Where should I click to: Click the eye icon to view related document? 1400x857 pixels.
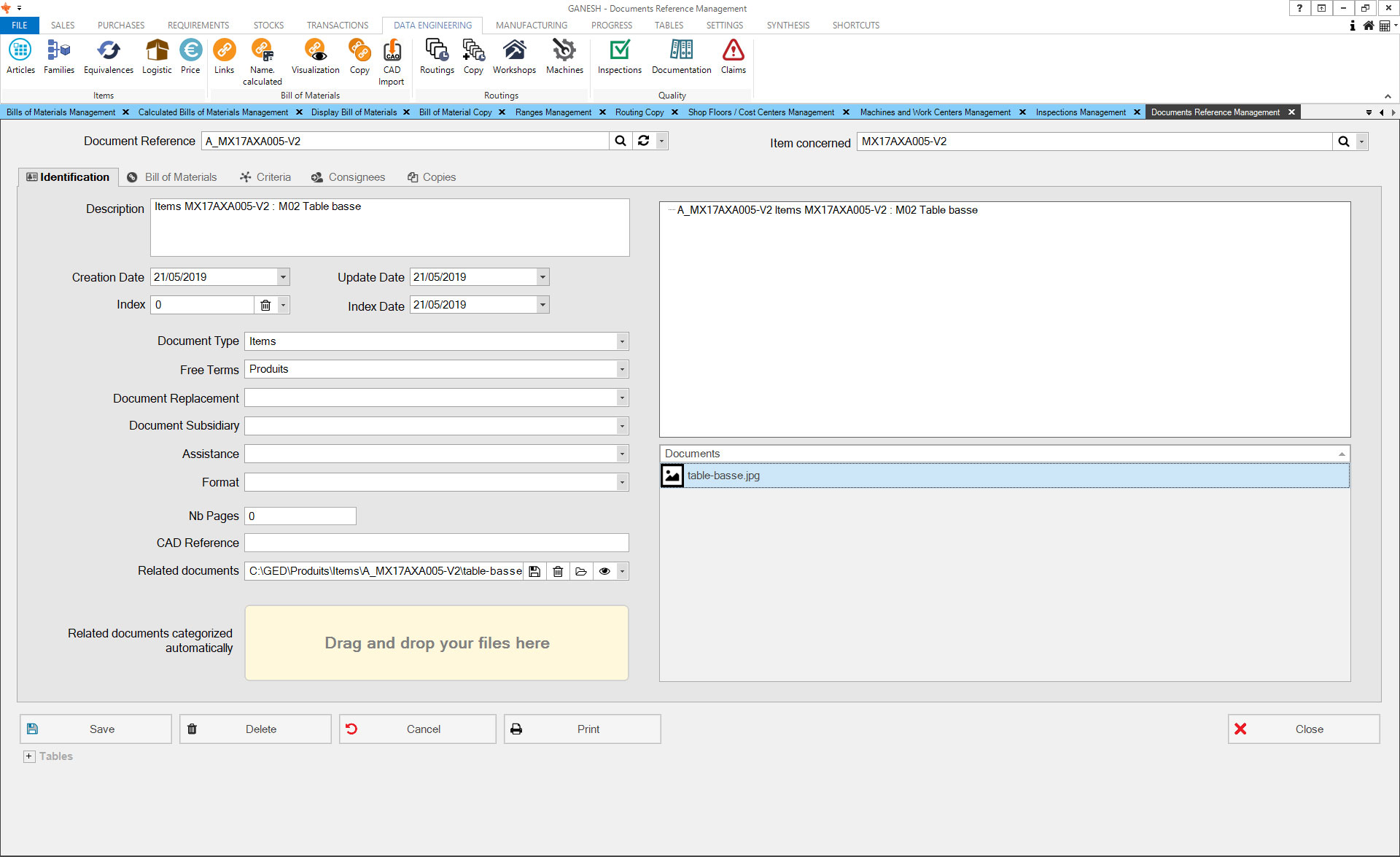(604, 571)
